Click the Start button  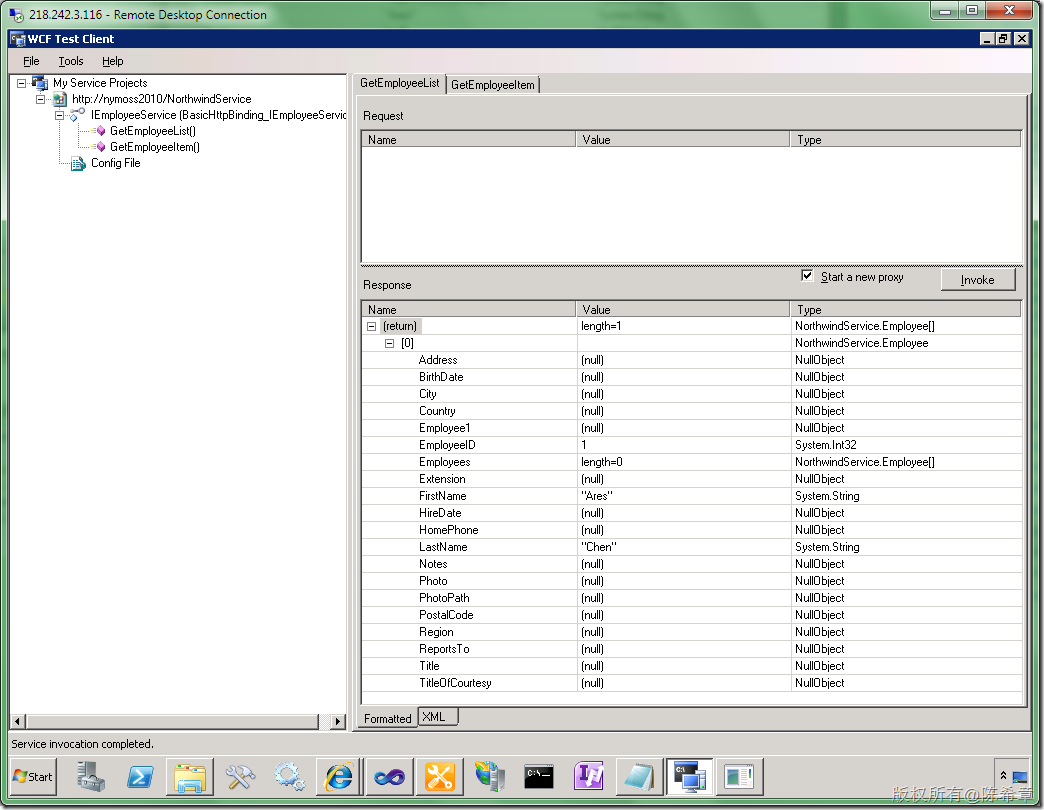33,777
